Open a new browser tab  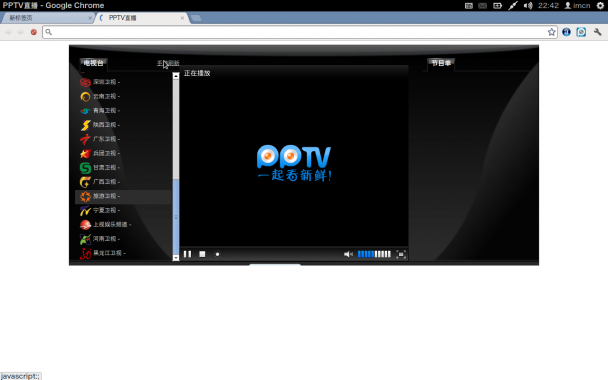click(196, 18)
